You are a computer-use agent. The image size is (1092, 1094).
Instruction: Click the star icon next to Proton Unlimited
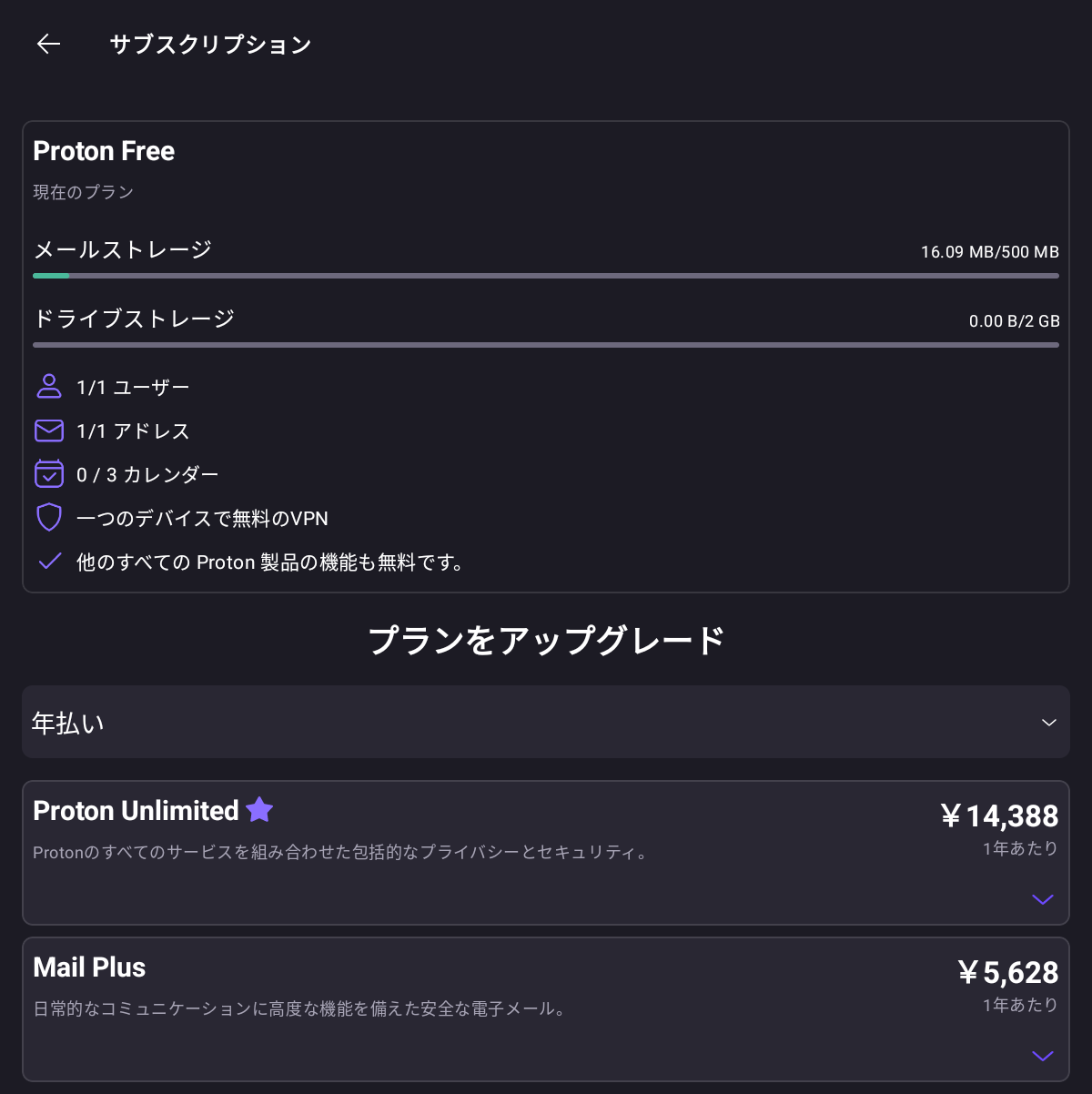[259, 809]
